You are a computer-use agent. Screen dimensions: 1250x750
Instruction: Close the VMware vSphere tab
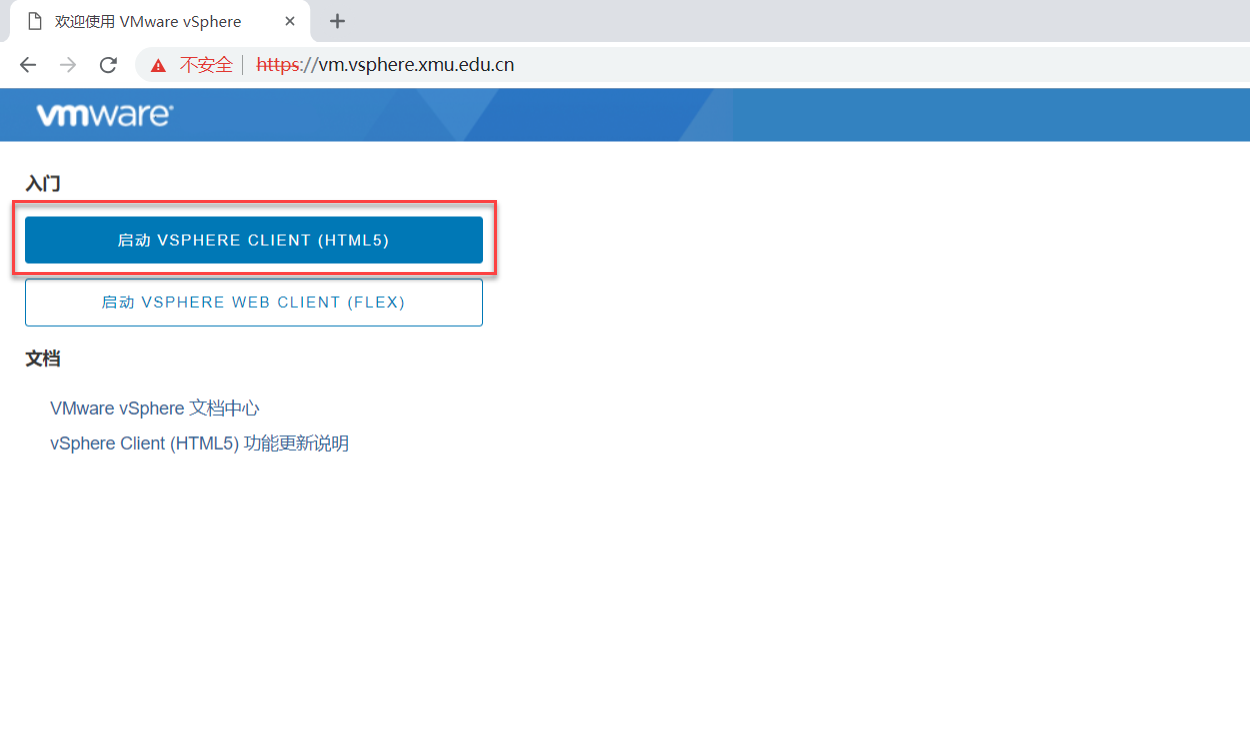pyautogui.click(x=290, y=21)
